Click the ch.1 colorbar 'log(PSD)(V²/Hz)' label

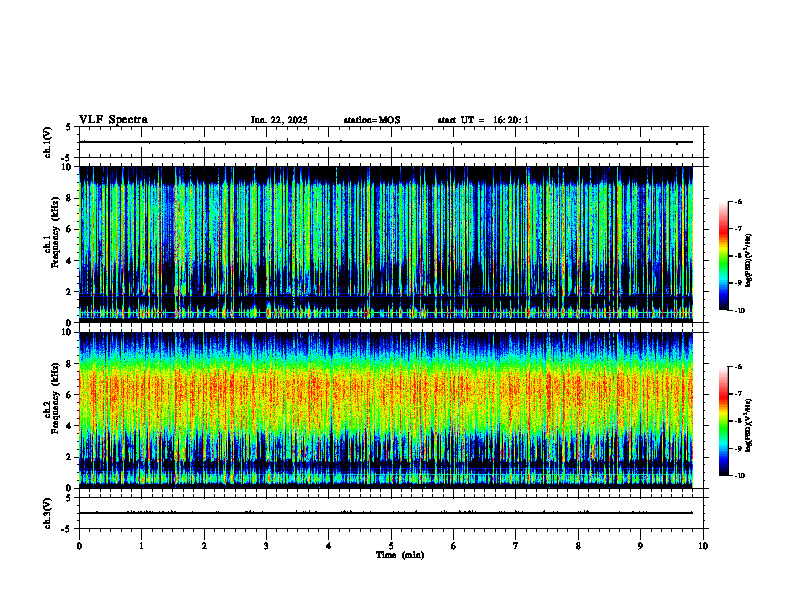tap(749, 260)
